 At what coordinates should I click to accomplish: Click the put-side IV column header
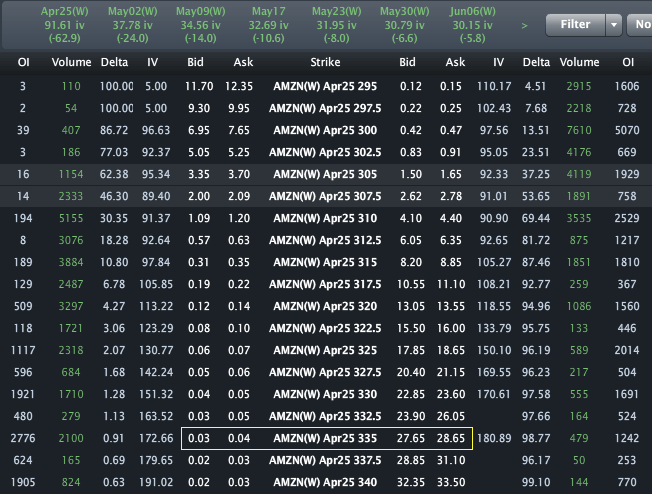[499, 62]
